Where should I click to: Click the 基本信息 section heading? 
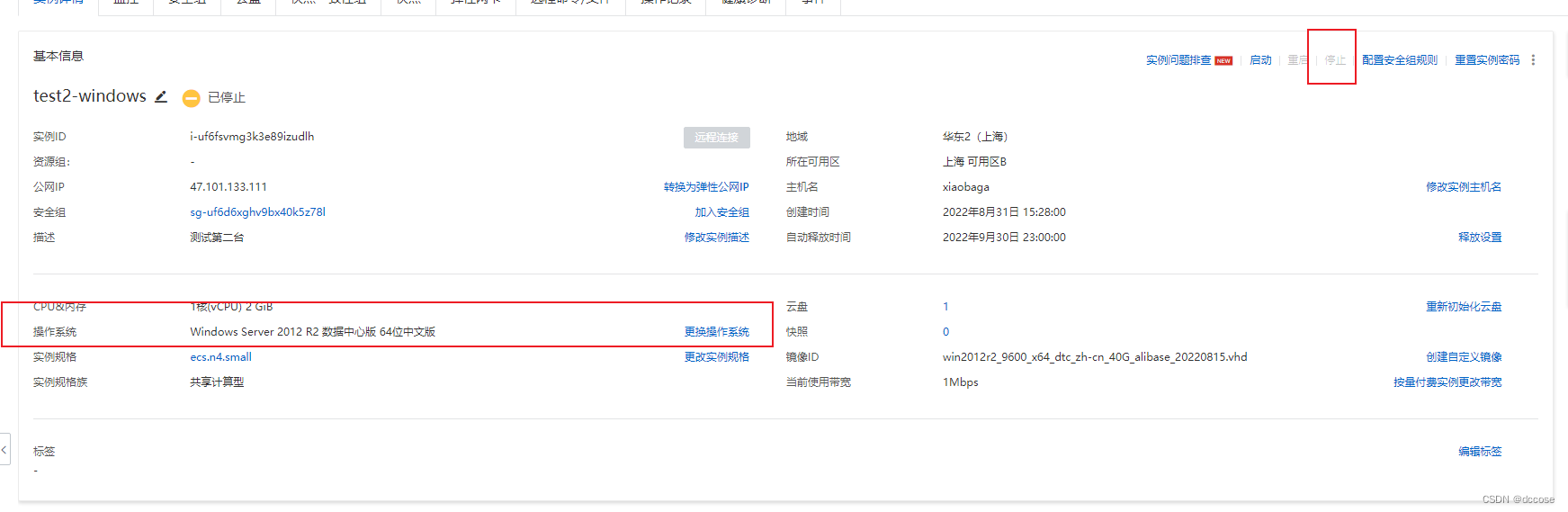tap(58, 56)
